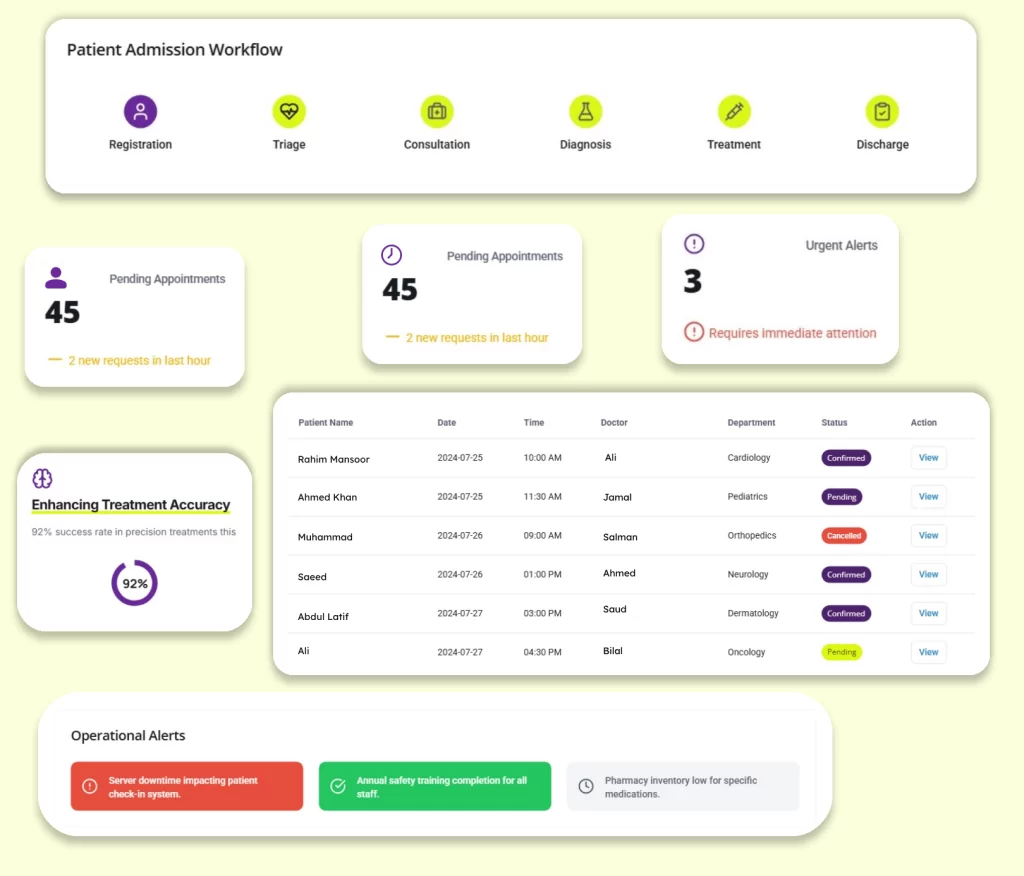The image size is (1024, 876).
Task: Click the checkmark icon in safety training banner
Action: pos(338,786)
